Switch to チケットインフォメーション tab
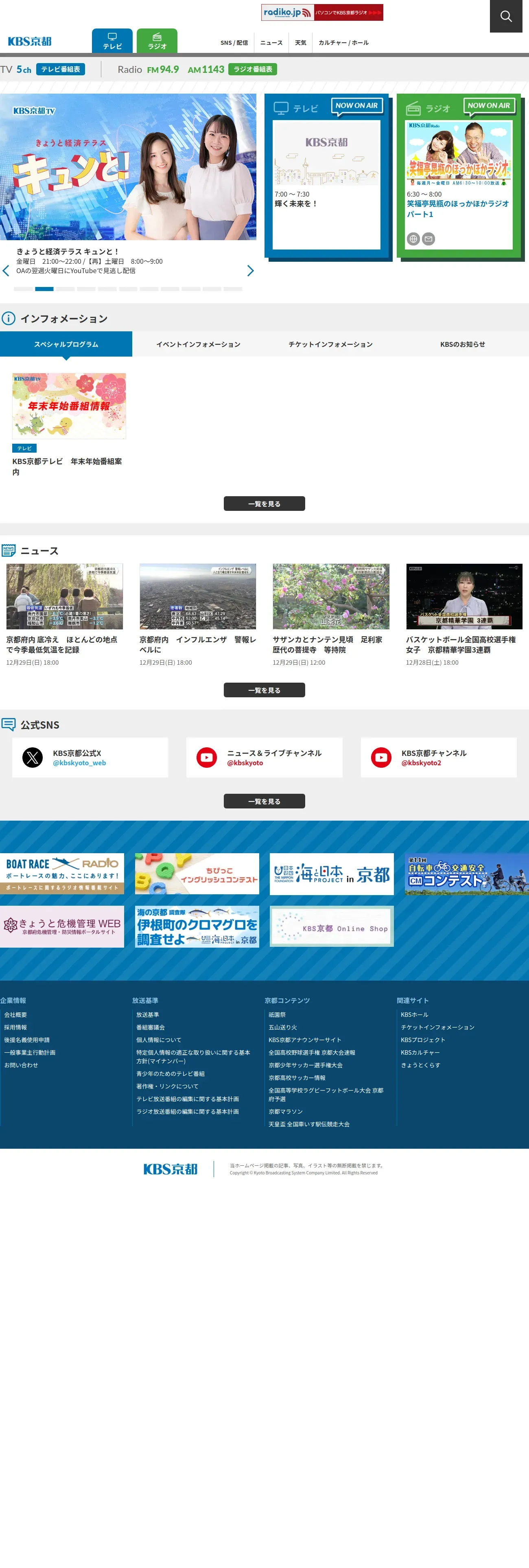This screenshot has width=529, height=1568. click(x=330, y=344)
